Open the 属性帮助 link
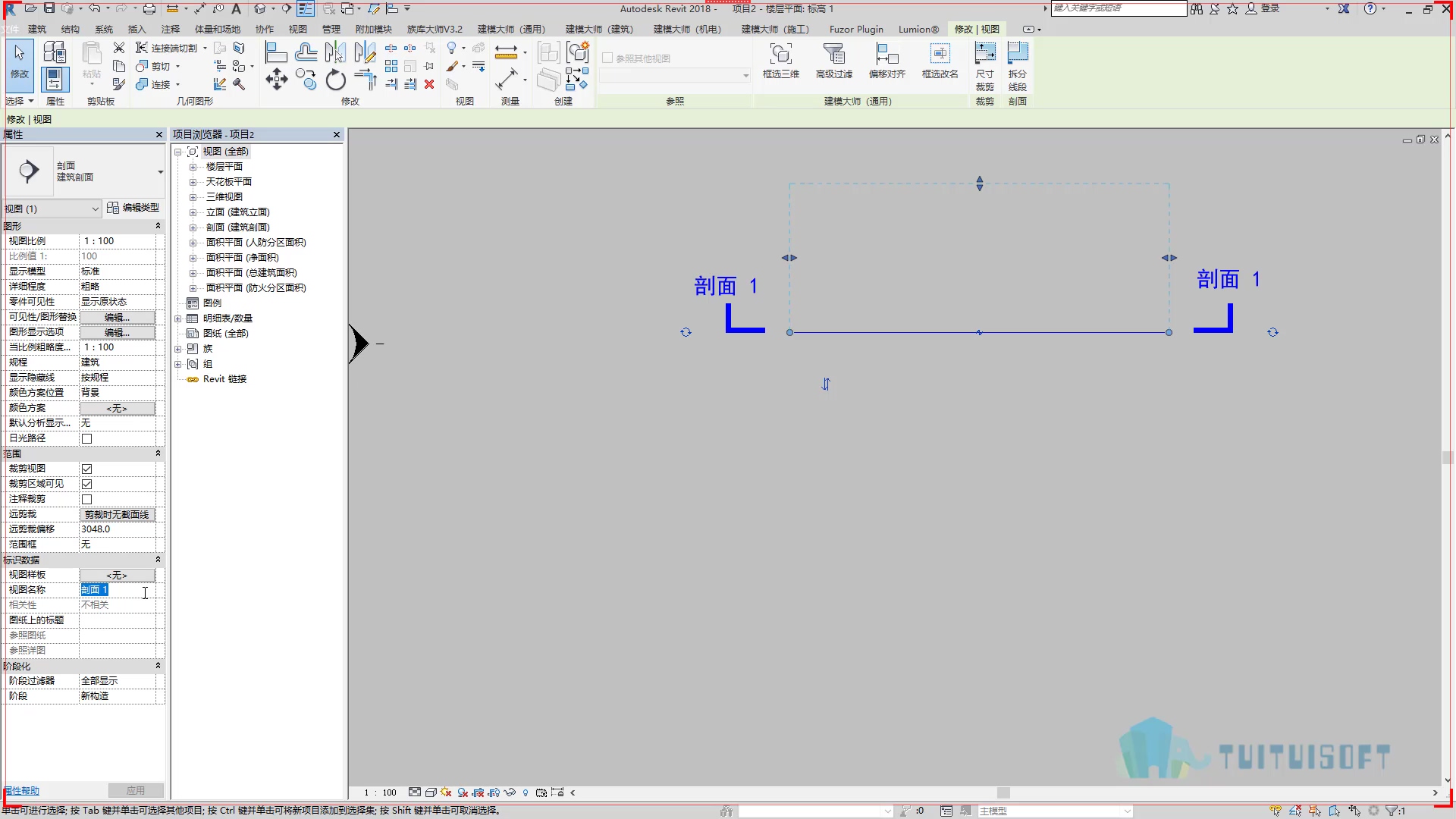1456x819 pixels. tap(21, 790)
